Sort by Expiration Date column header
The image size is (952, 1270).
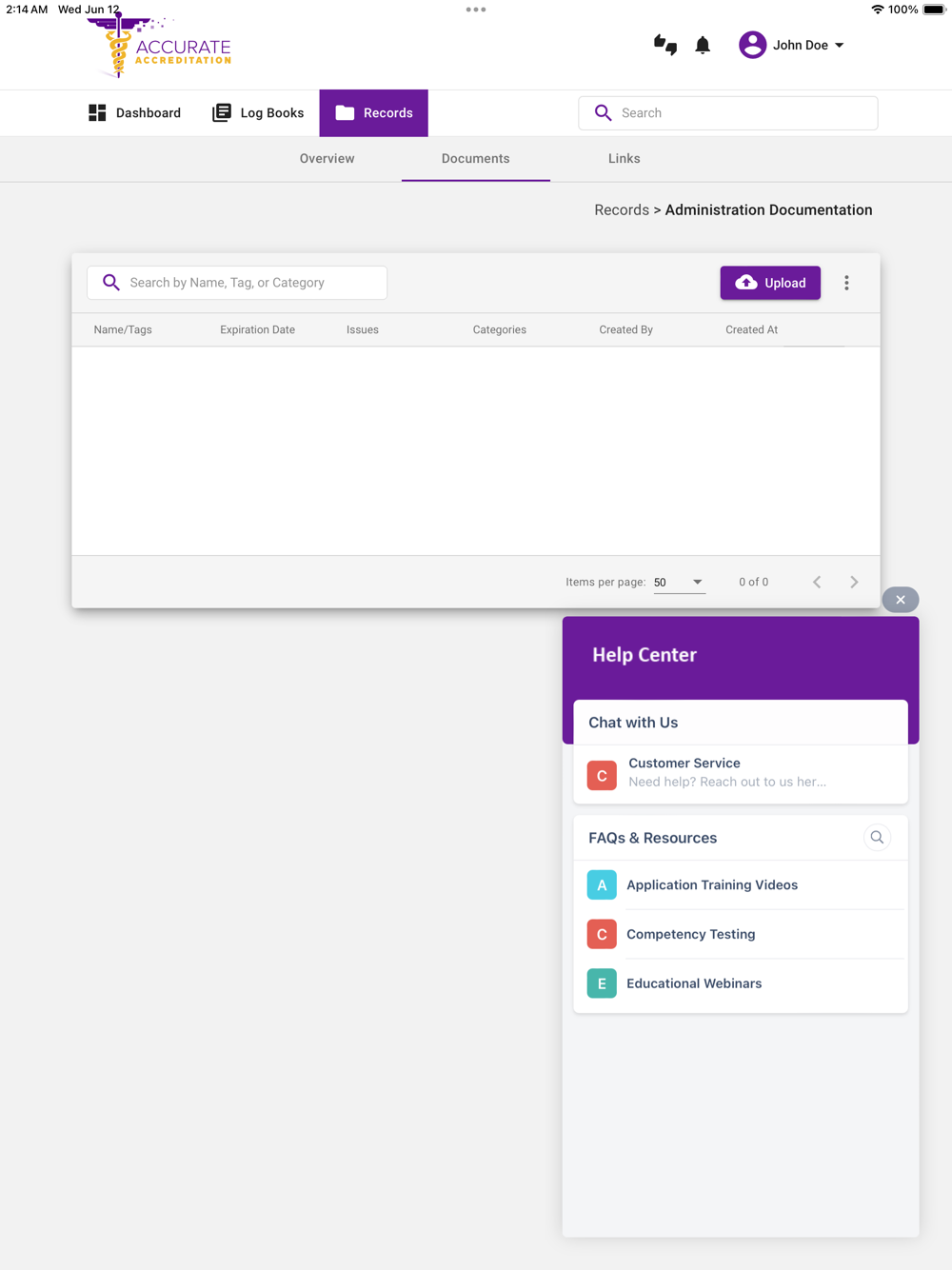(257, 329)
